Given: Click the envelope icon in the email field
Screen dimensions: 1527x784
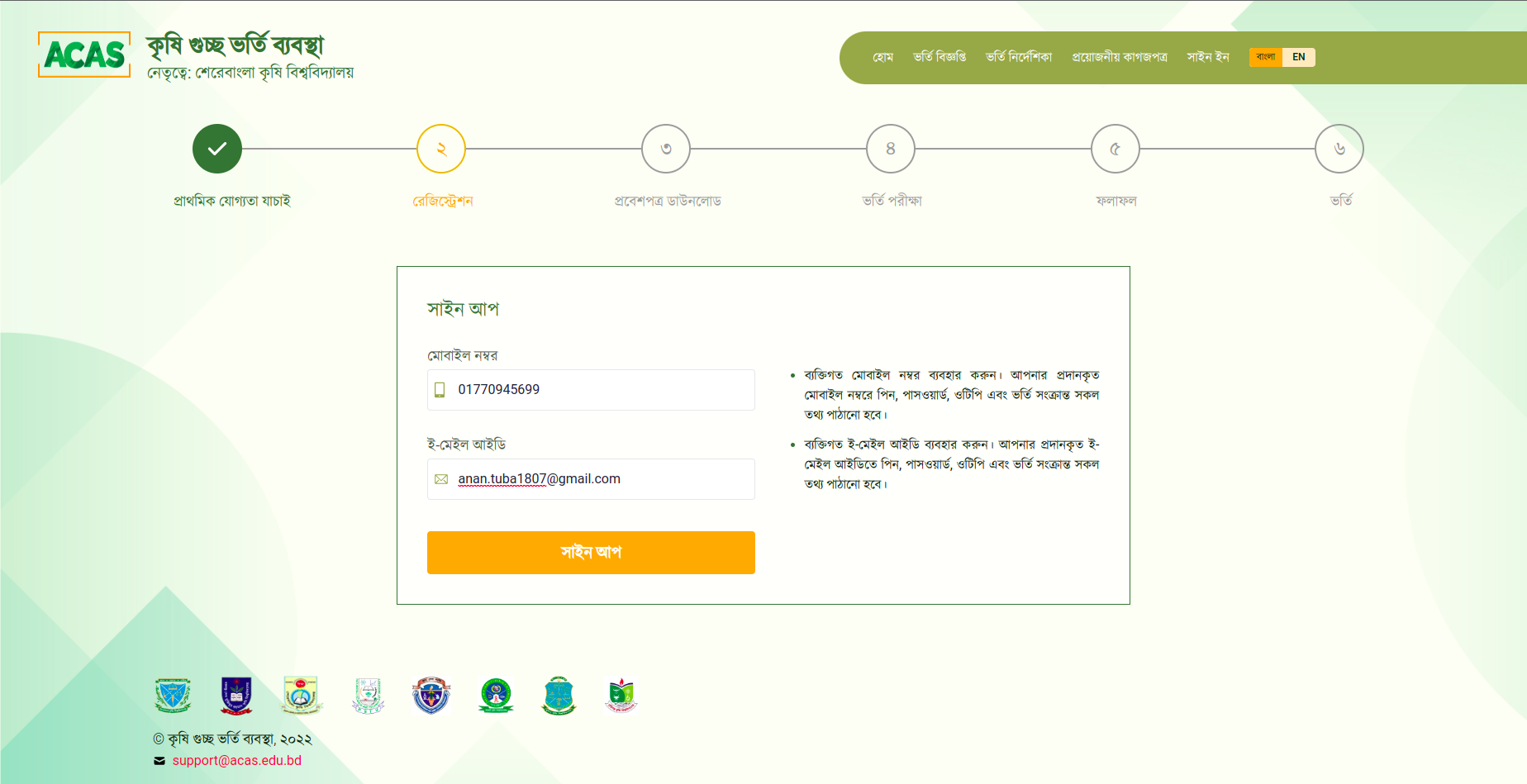Looking at the screenshot, I should click(x=441, y=479).
